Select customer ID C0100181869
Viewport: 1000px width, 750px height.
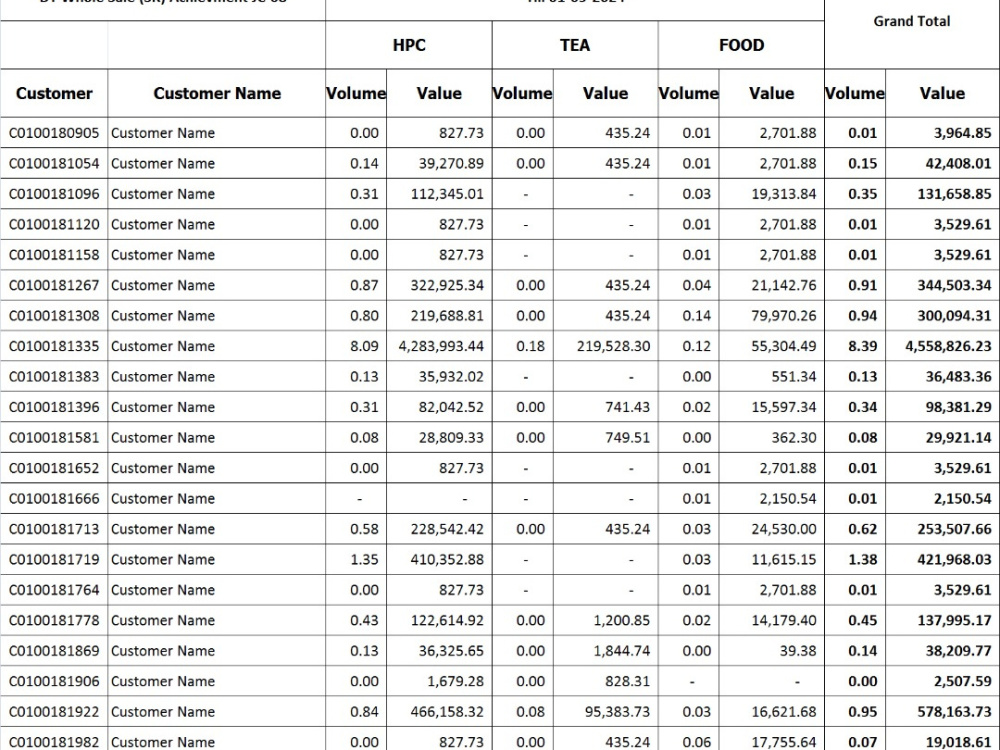point(54,651)
